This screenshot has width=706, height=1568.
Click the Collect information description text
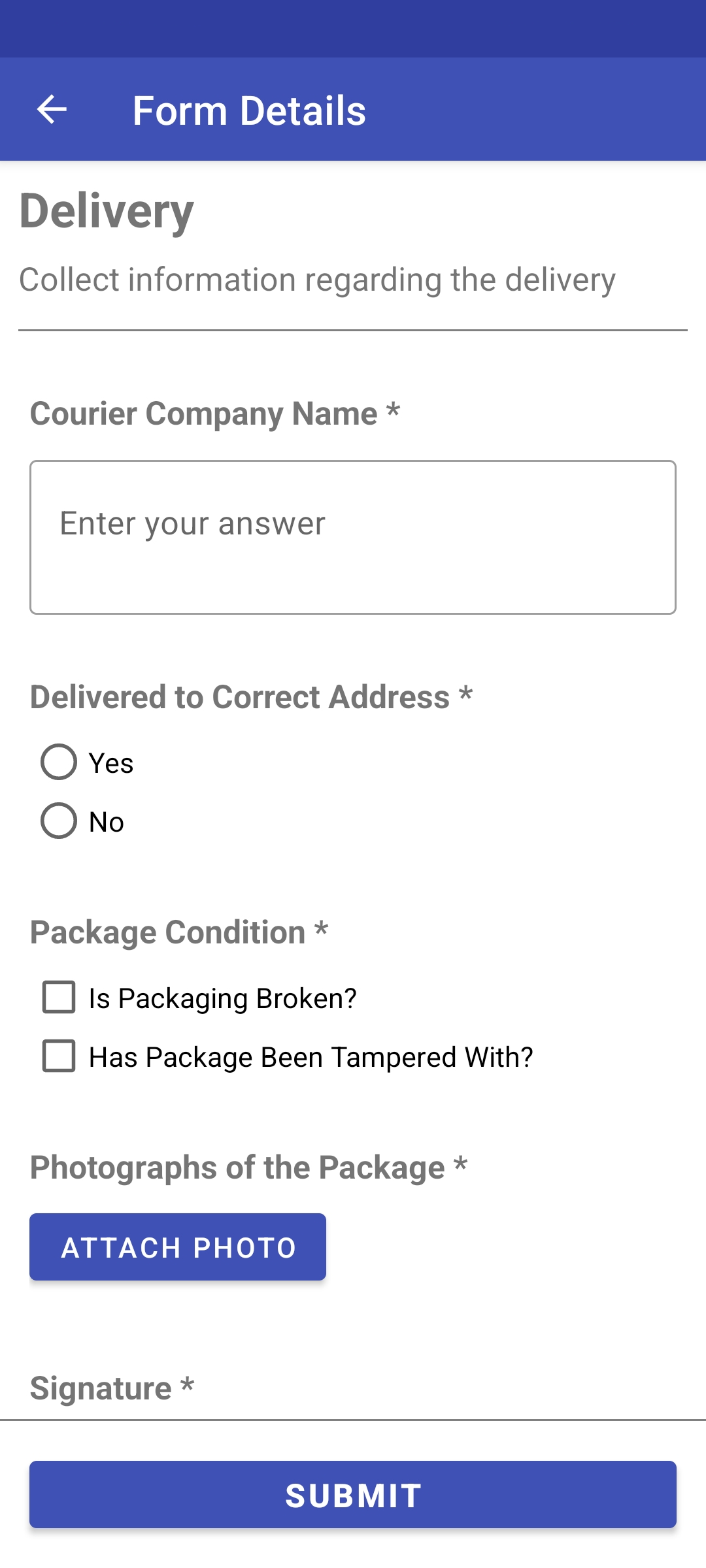tap(317, 280)
